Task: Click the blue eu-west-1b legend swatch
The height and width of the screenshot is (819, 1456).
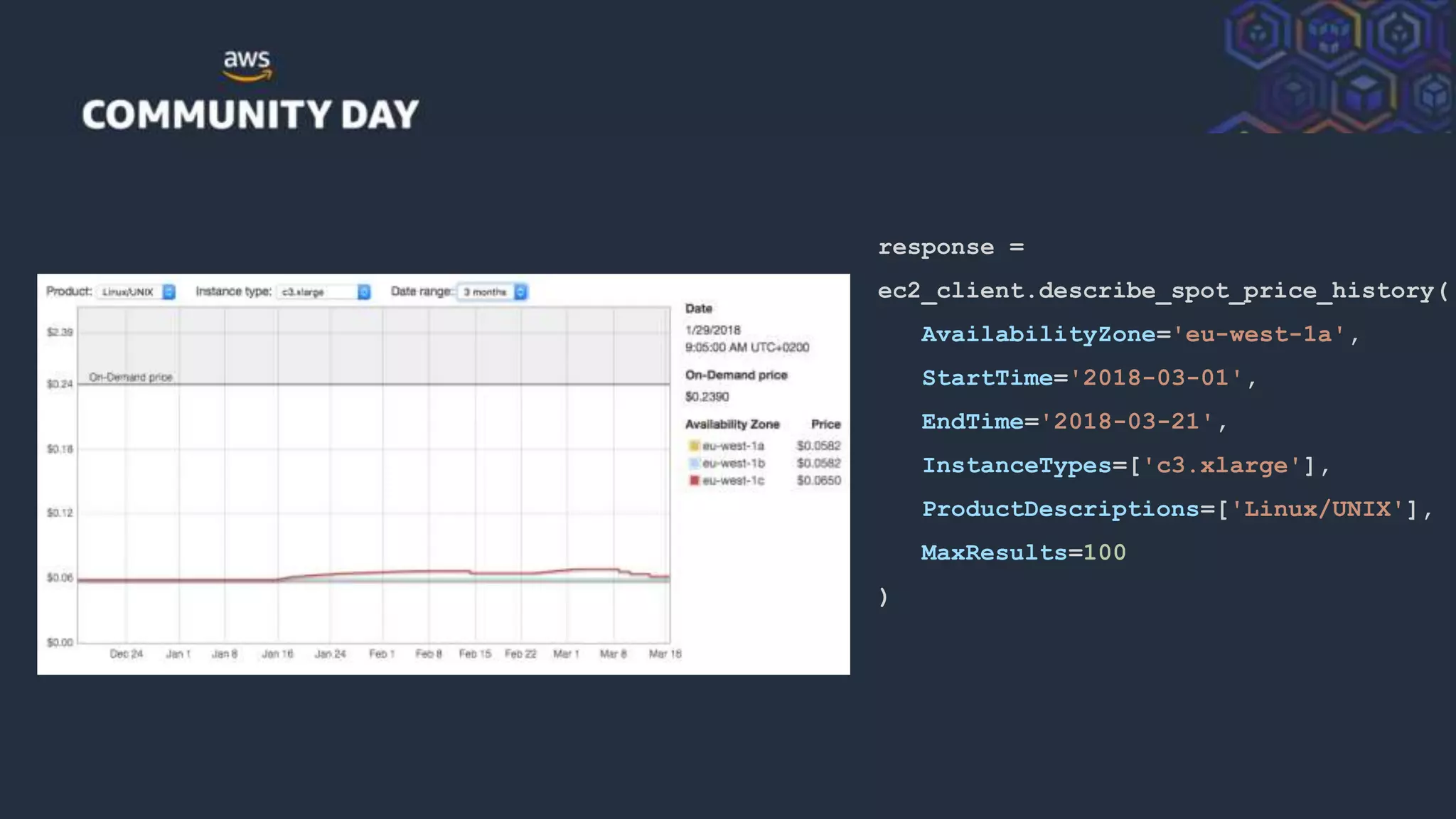Action: (x=694, y=464)
